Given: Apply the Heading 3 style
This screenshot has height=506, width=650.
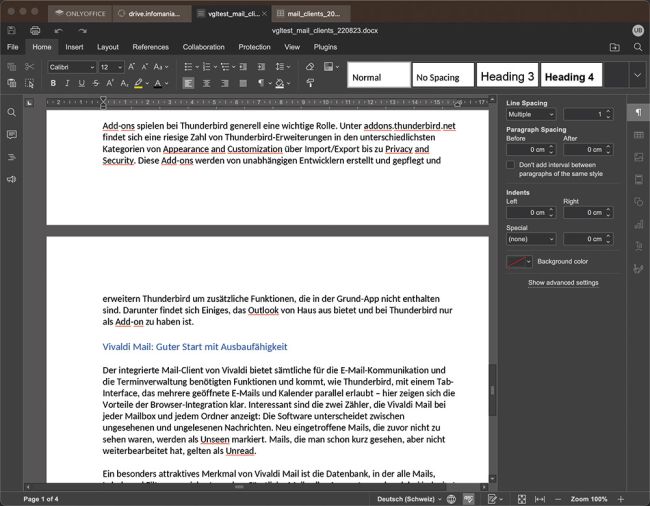Looking at the screenshot, I should coord(507,75).
